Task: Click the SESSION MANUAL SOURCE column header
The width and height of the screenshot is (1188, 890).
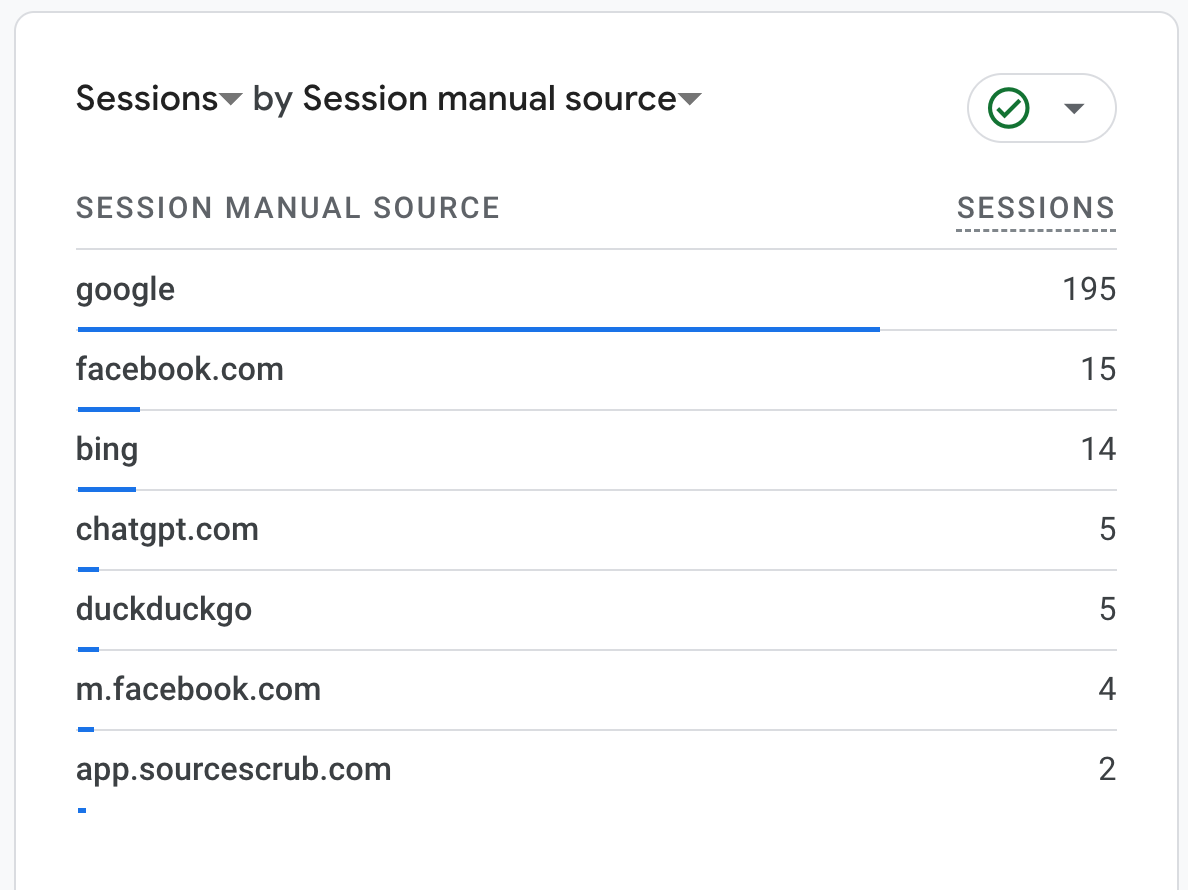Action: coord(288,208)
